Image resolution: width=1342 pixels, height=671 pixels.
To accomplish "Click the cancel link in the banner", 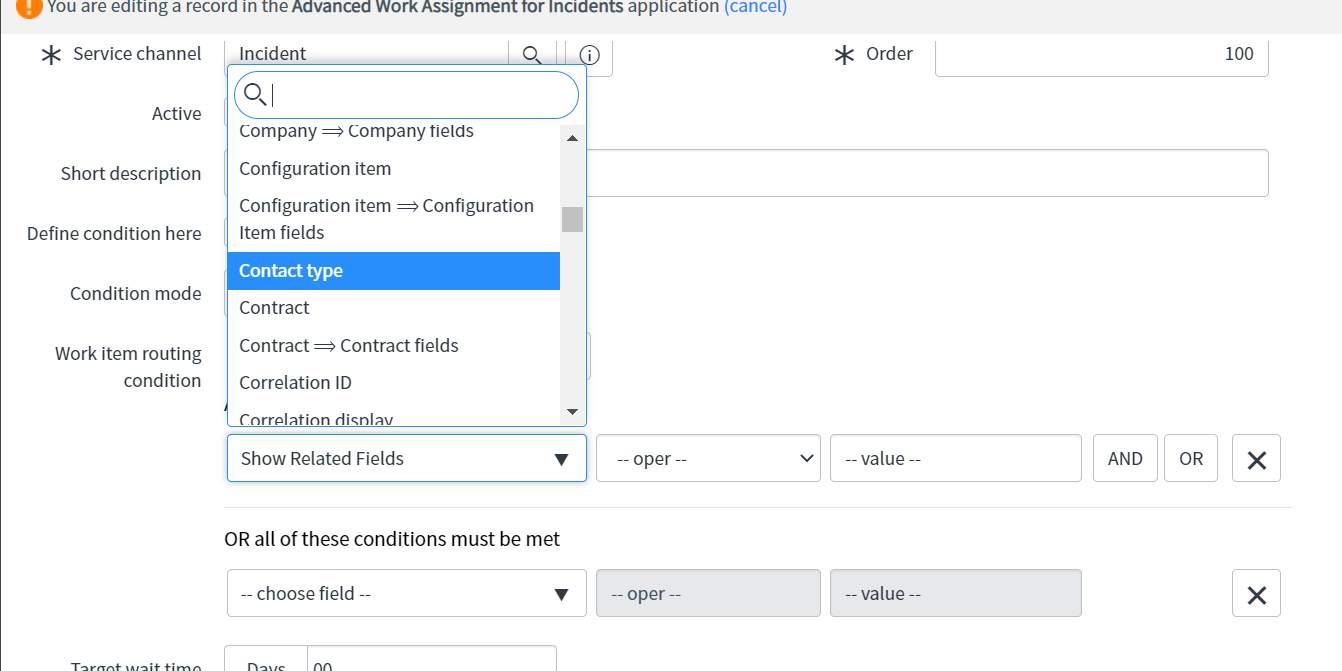I will (x=755, y=7).
